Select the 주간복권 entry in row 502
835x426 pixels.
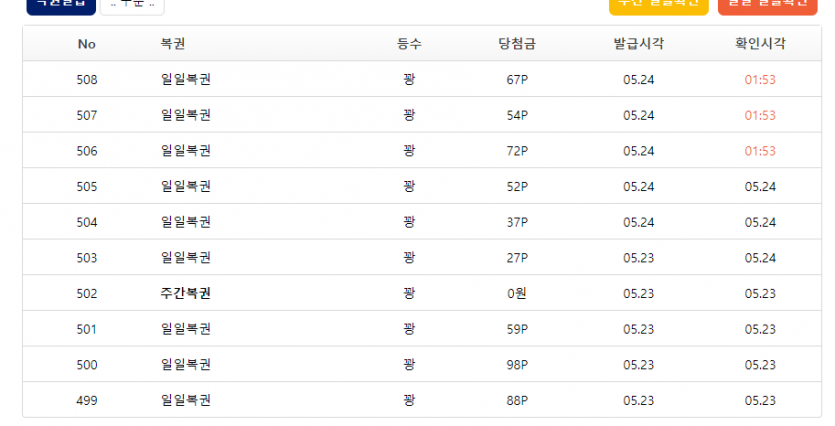185,293
